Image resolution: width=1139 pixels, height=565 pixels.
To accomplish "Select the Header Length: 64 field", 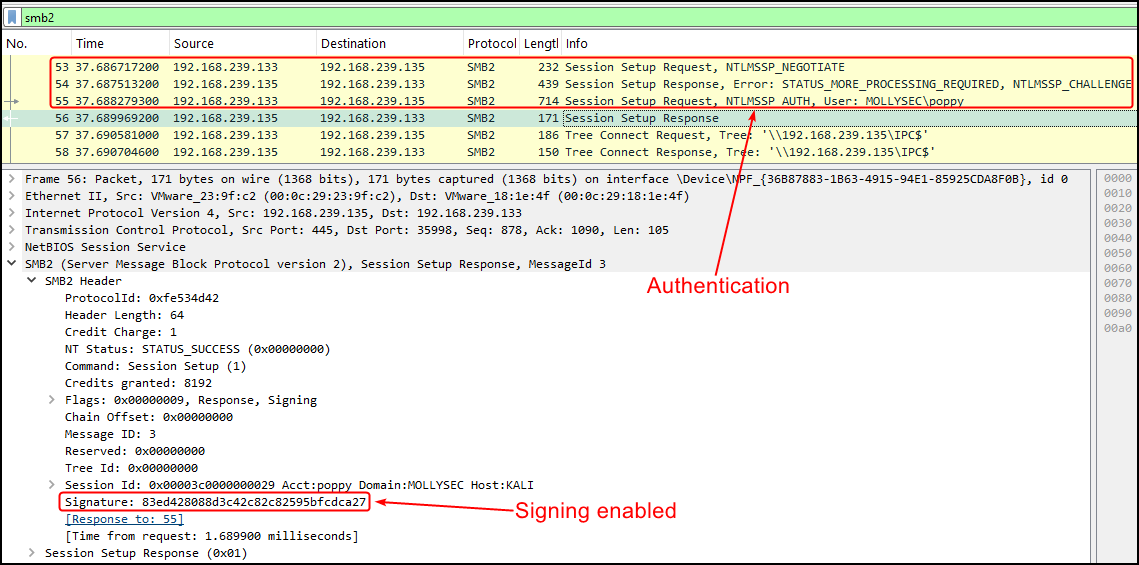I will (x=124, y=315).
